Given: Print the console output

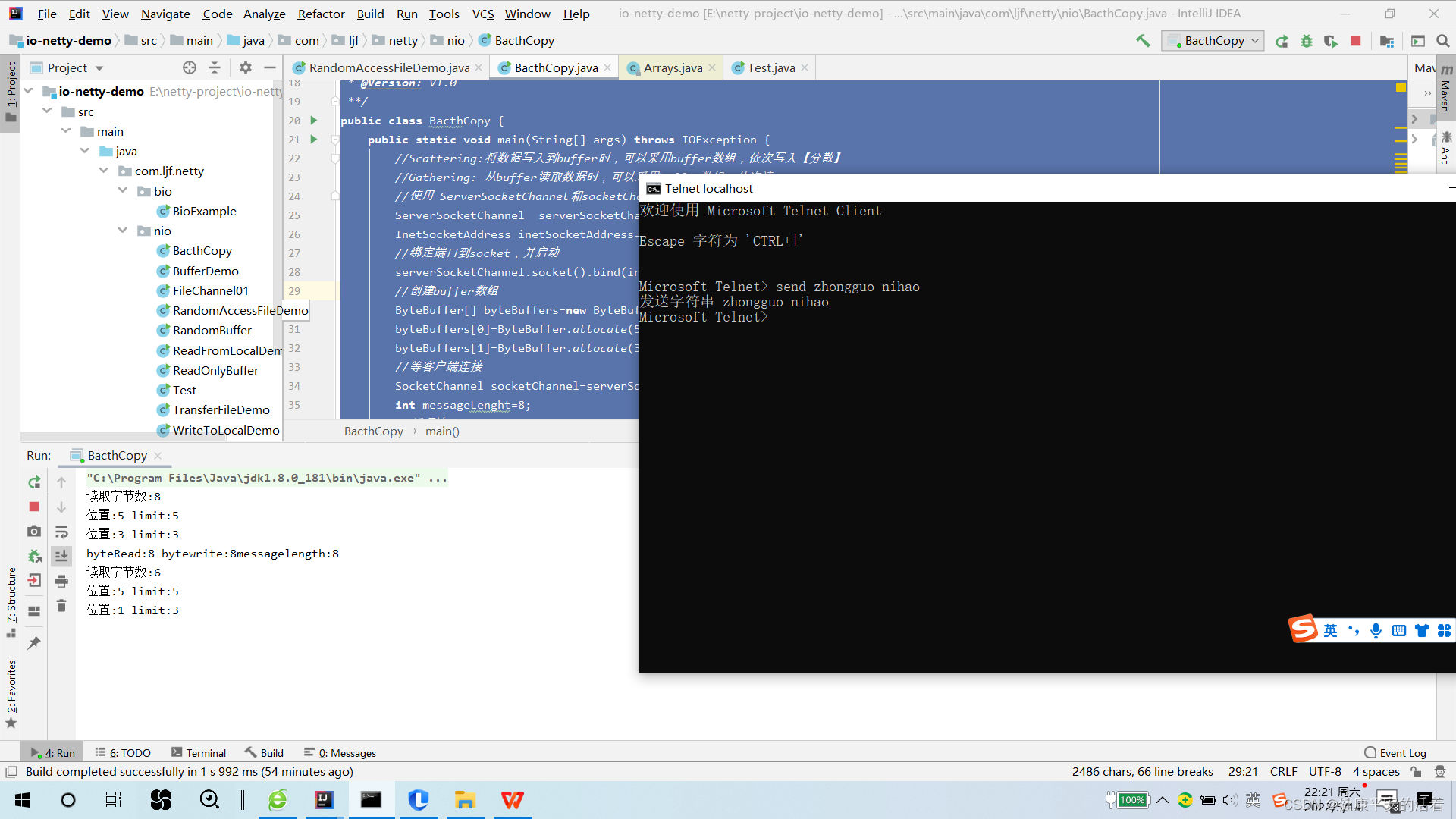Looking at the screenshot, I should click(x=61, y=581).
